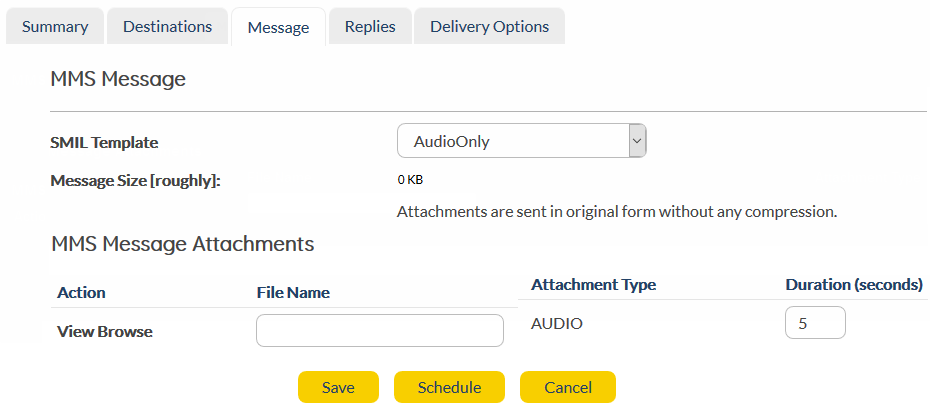Cancel the MMS message form

click(x=567, y=388)
